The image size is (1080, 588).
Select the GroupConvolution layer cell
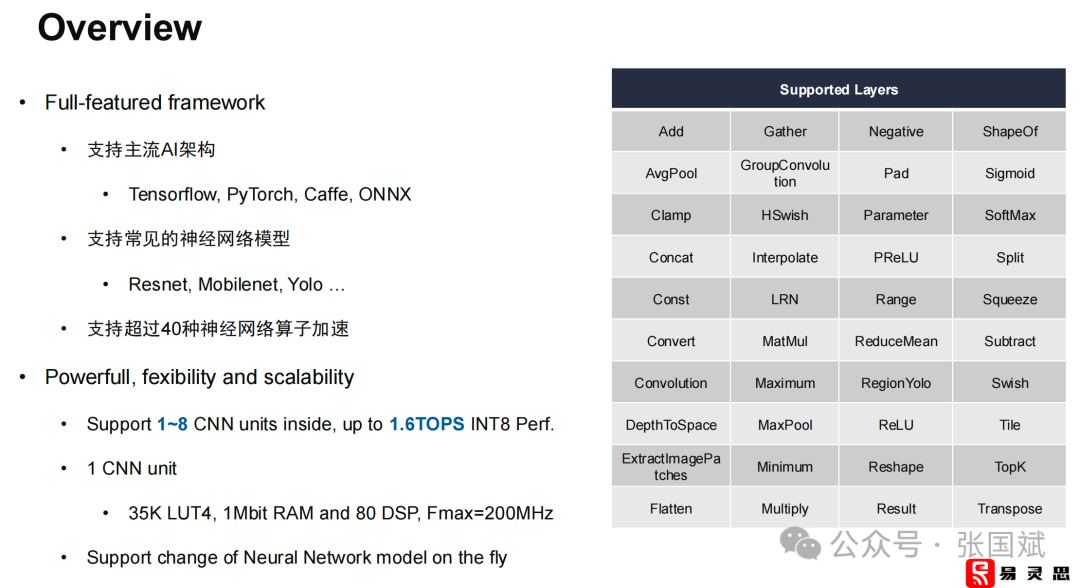coord(784,172)
